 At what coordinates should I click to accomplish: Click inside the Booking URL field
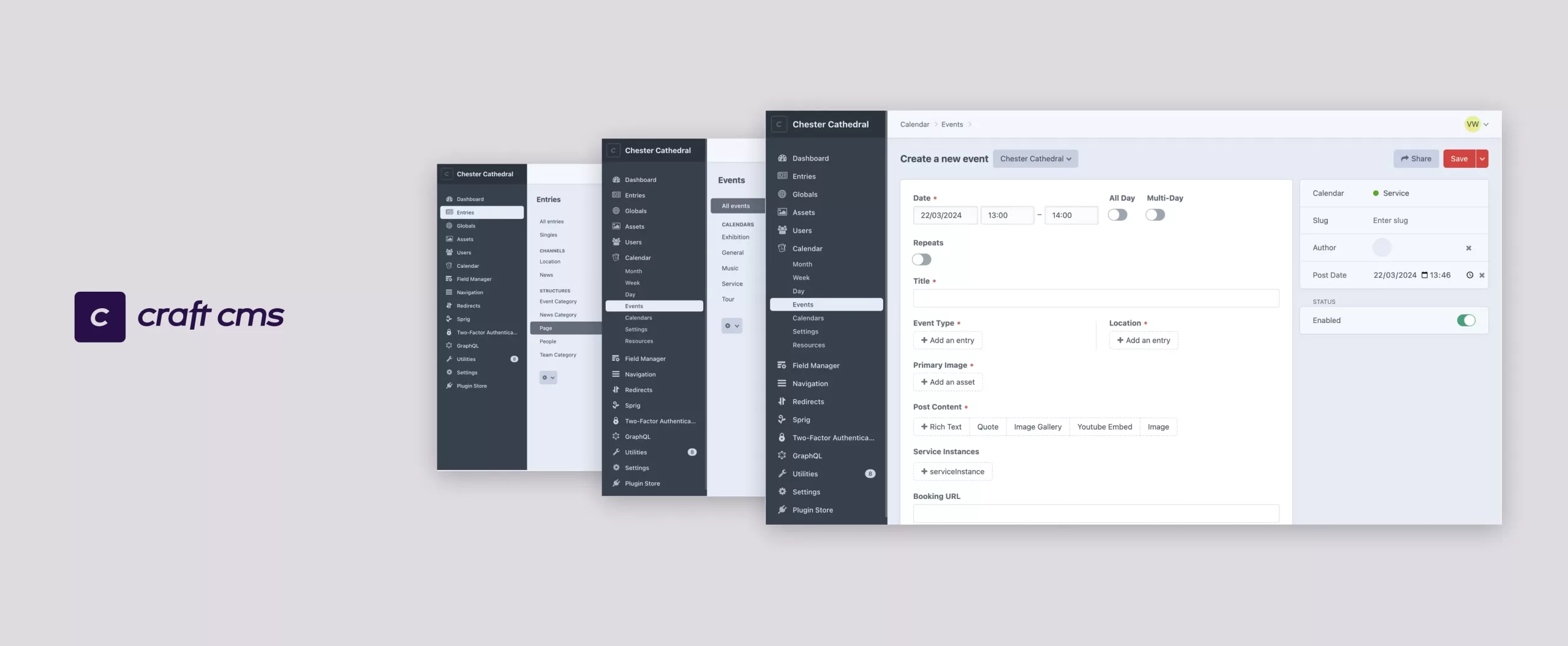coord(1095,514)
